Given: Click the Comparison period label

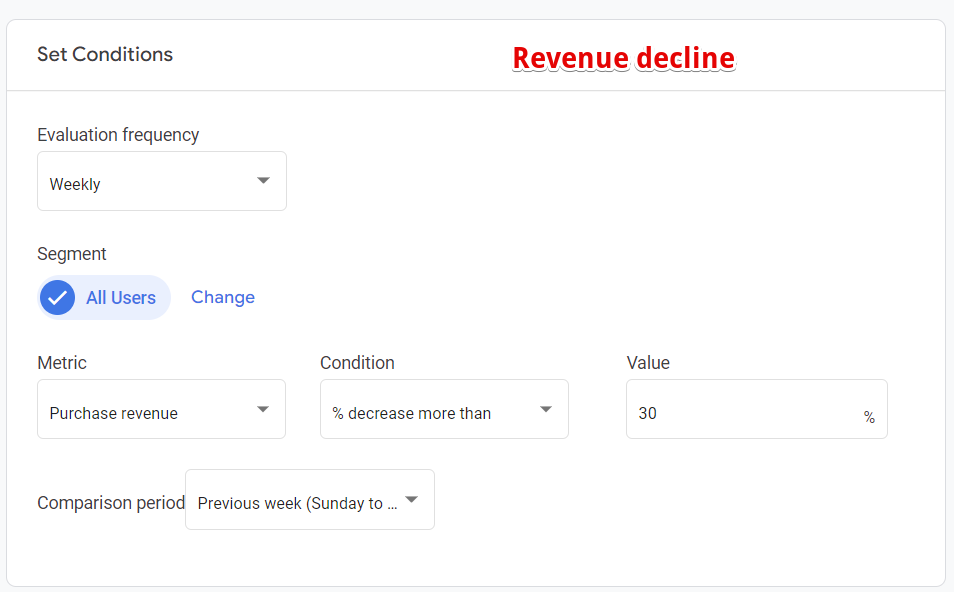Looking at the screenshot, I should (110, 503).
